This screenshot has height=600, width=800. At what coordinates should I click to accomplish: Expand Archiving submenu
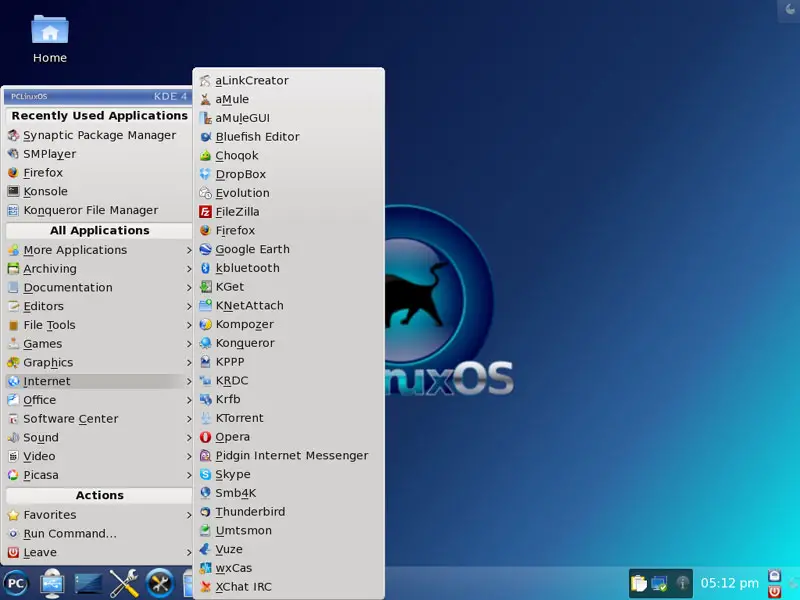(99, 269)
